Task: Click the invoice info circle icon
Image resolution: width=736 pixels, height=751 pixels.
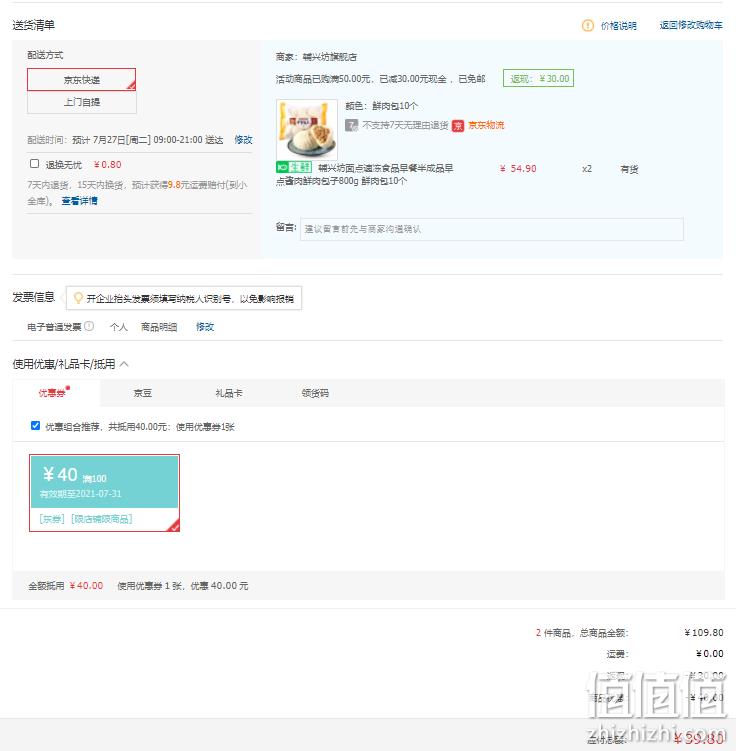Action: 89,326
